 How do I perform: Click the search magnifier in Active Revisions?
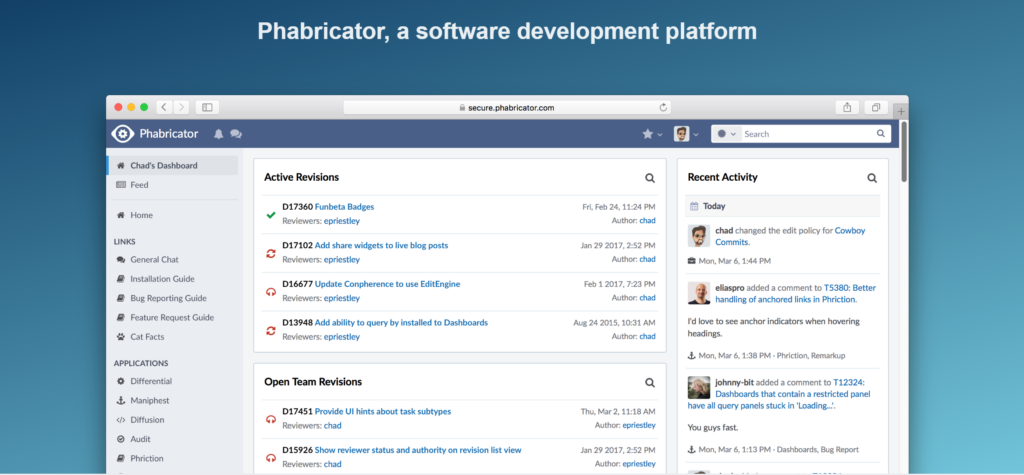[x=650, y=178]
